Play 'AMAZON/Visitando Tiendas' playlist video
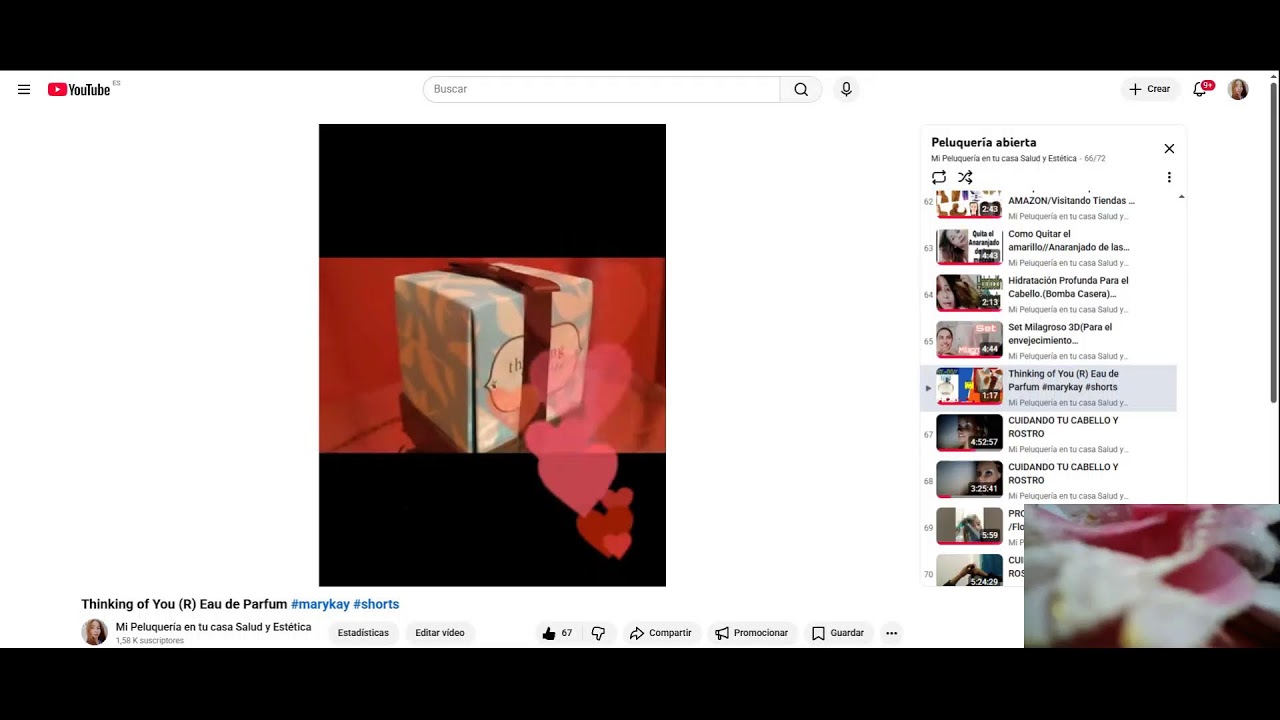Image resolution: width=1280 pixels, height=720 pixels. pos(1048,206)
